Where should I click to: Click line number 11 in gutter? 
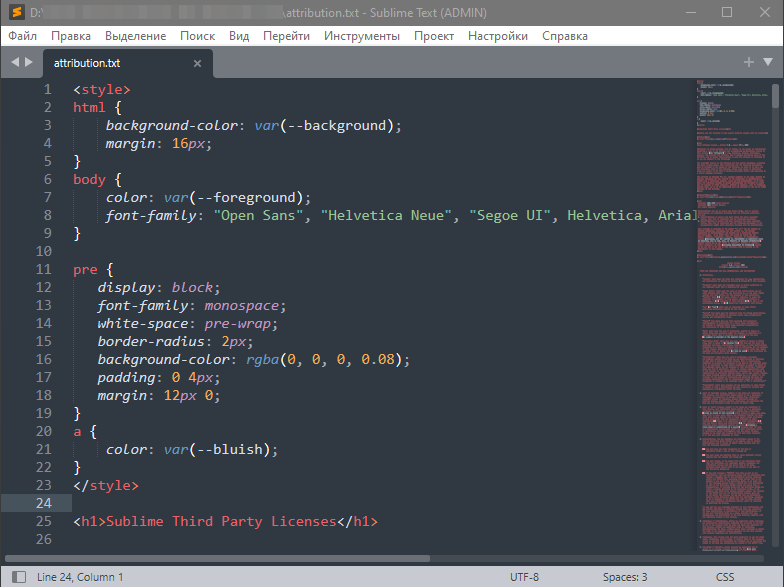[44, 270]
